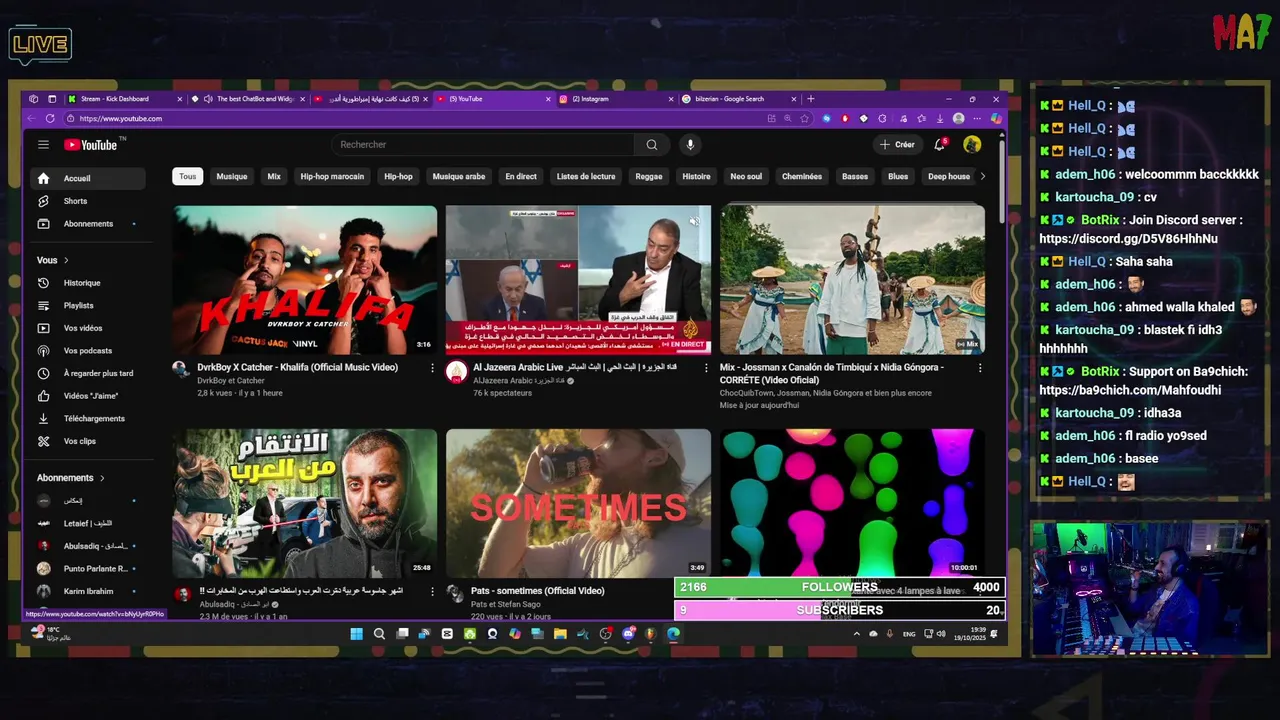The width and height of the screenshot is (1280, 720).
Task: Open the Punto Parlante subscription
Action: click(x=87, y=569)
